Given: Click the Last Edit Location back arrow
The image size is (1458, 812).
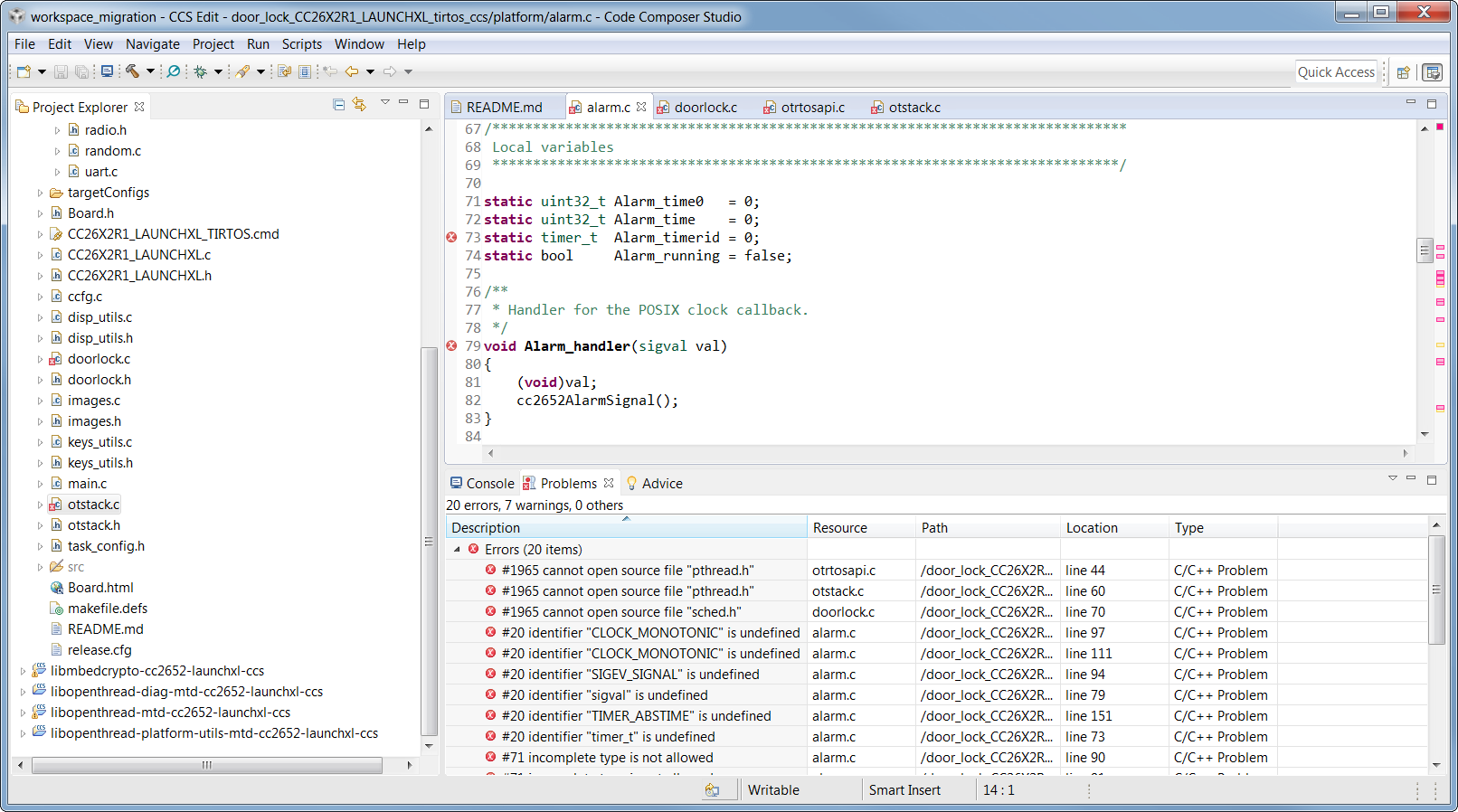Looking at the screenshot, I should click(x=330, y=71).
